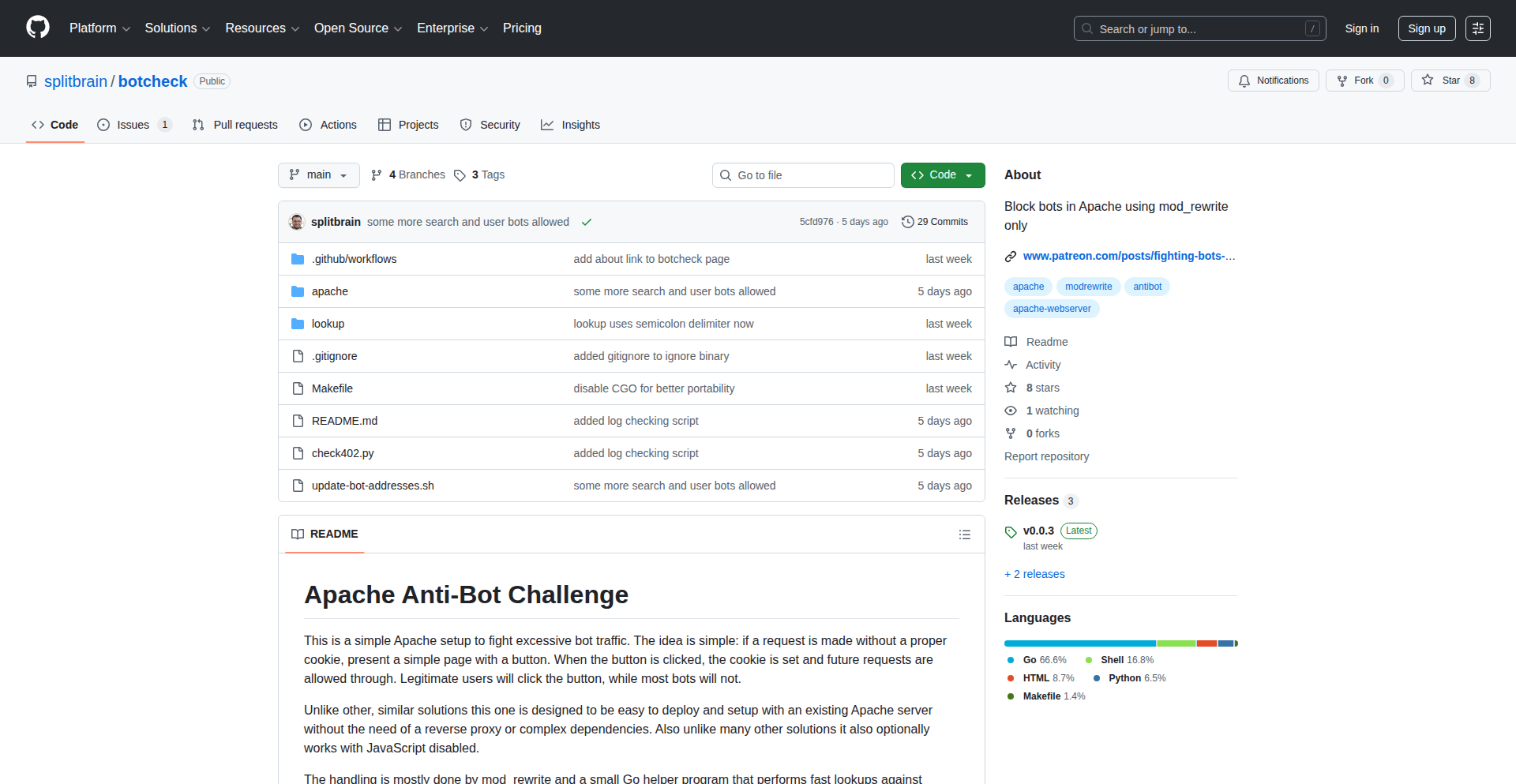Open the botcheck repository name link

[152, 81]
